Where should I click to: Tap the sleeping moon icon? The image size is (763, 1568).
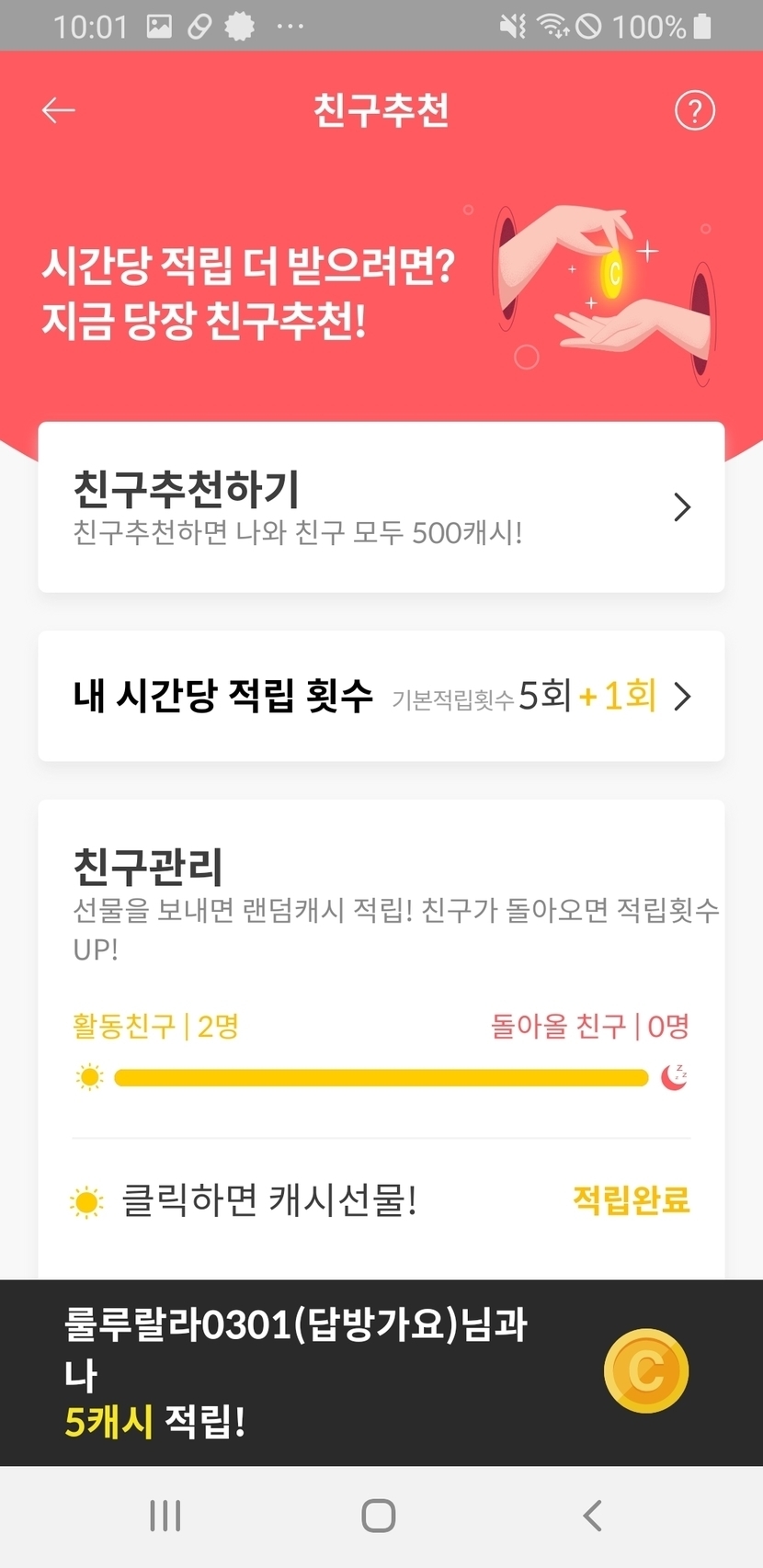[675, 1076]
